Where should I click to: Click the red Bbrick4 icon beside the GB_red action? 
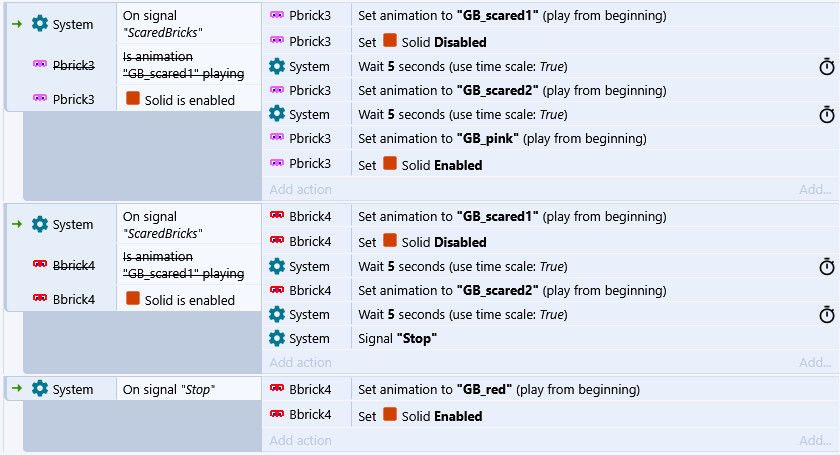coord(277,389)
